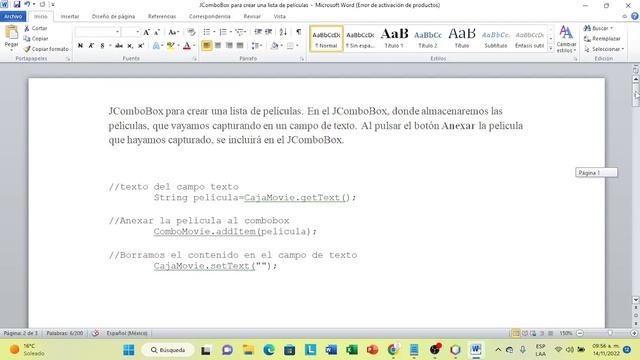
Task: Click the Reemplazar command
Action: (602, 38)
